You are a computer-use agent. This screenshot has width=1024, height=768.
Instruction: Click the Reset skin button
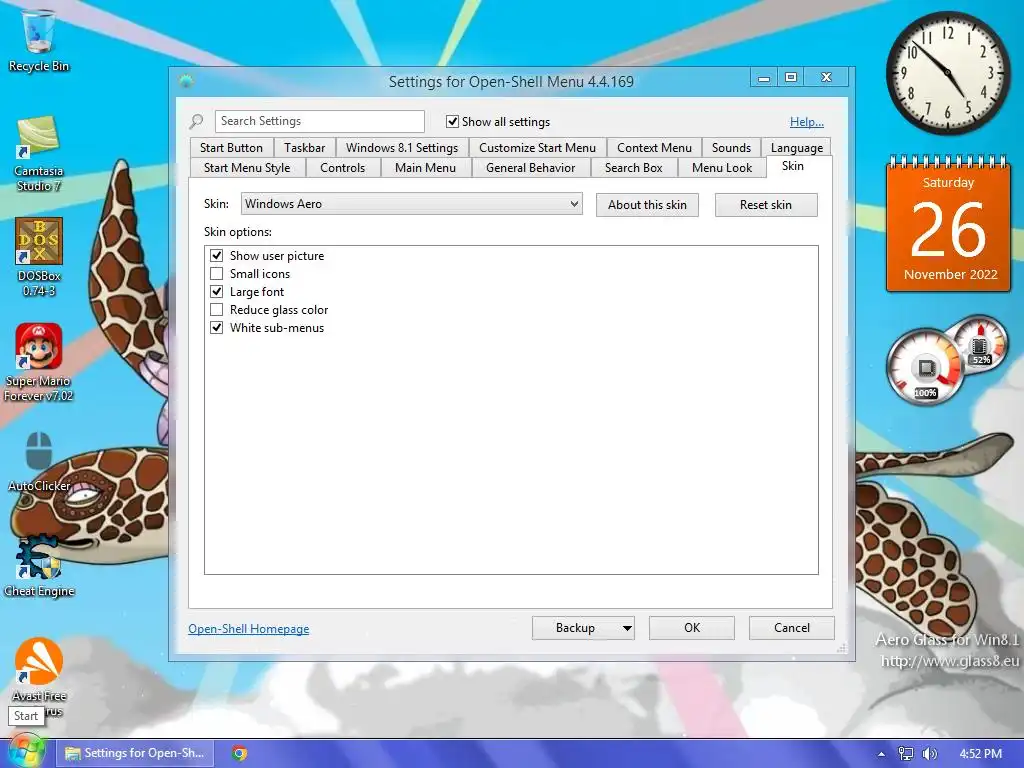pyautogui.click(x=765, y=205)
